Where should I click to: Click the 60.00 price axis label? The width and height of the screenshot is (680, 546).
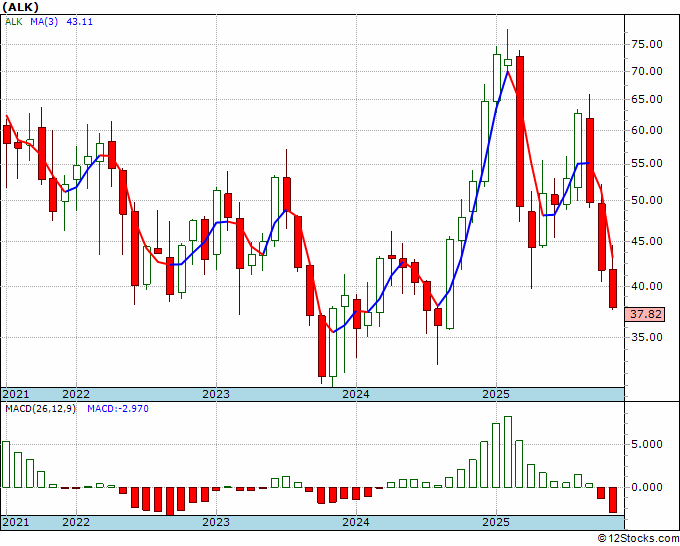click(647, 131)
